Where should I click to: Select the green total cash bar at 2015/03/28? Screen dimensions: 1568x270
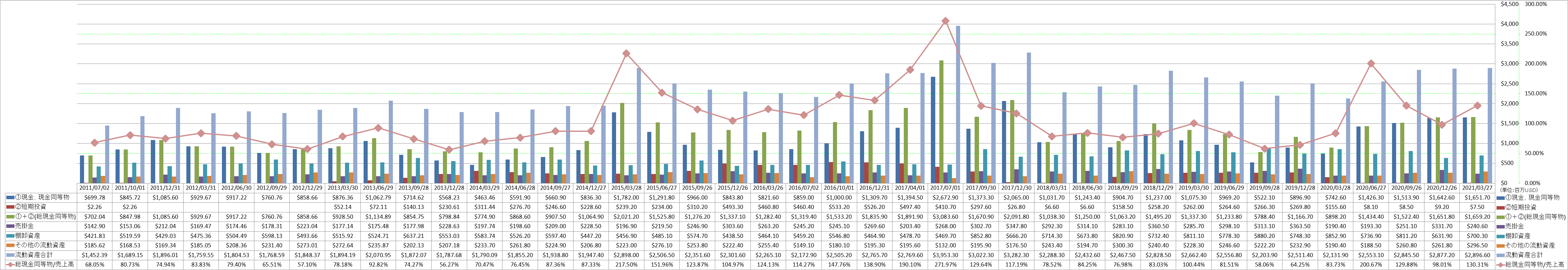(621, 143)
